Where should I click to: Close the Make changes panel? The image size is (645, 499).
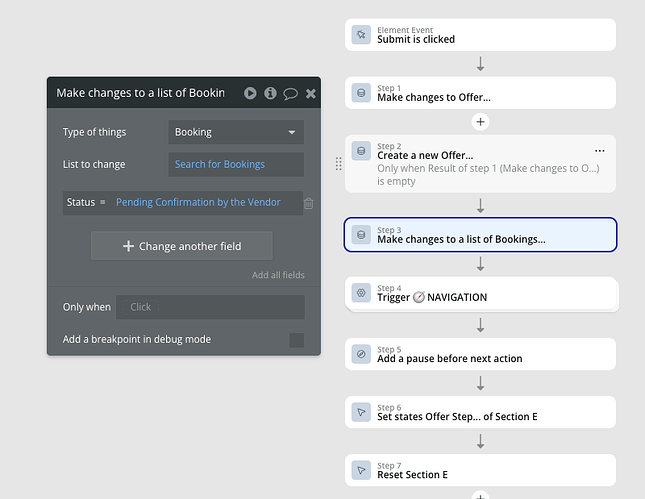click(x=310, y=93)
